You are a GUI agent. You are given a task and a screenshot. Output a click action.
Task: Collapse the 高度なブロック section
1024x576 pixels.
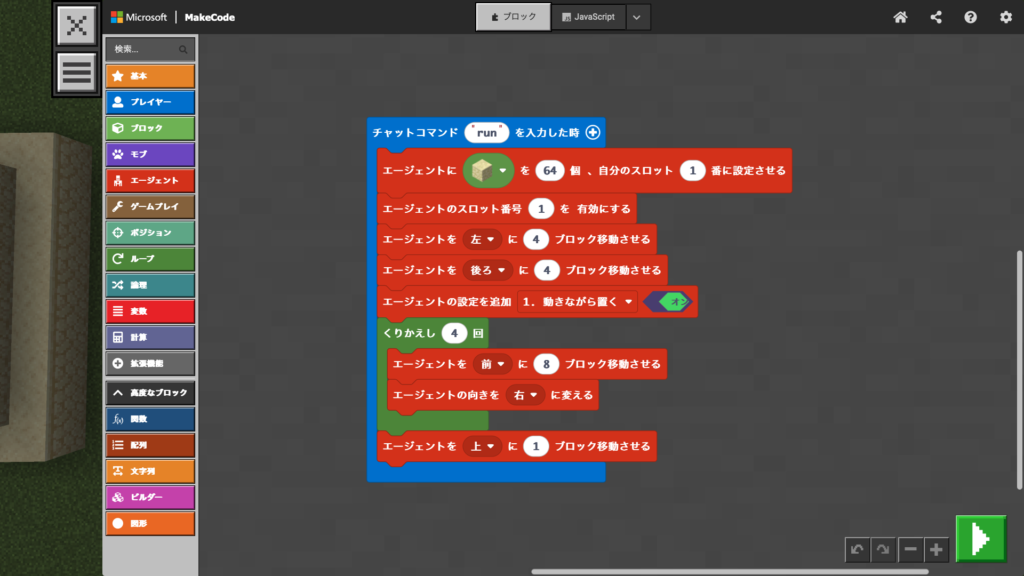point(150,393)
